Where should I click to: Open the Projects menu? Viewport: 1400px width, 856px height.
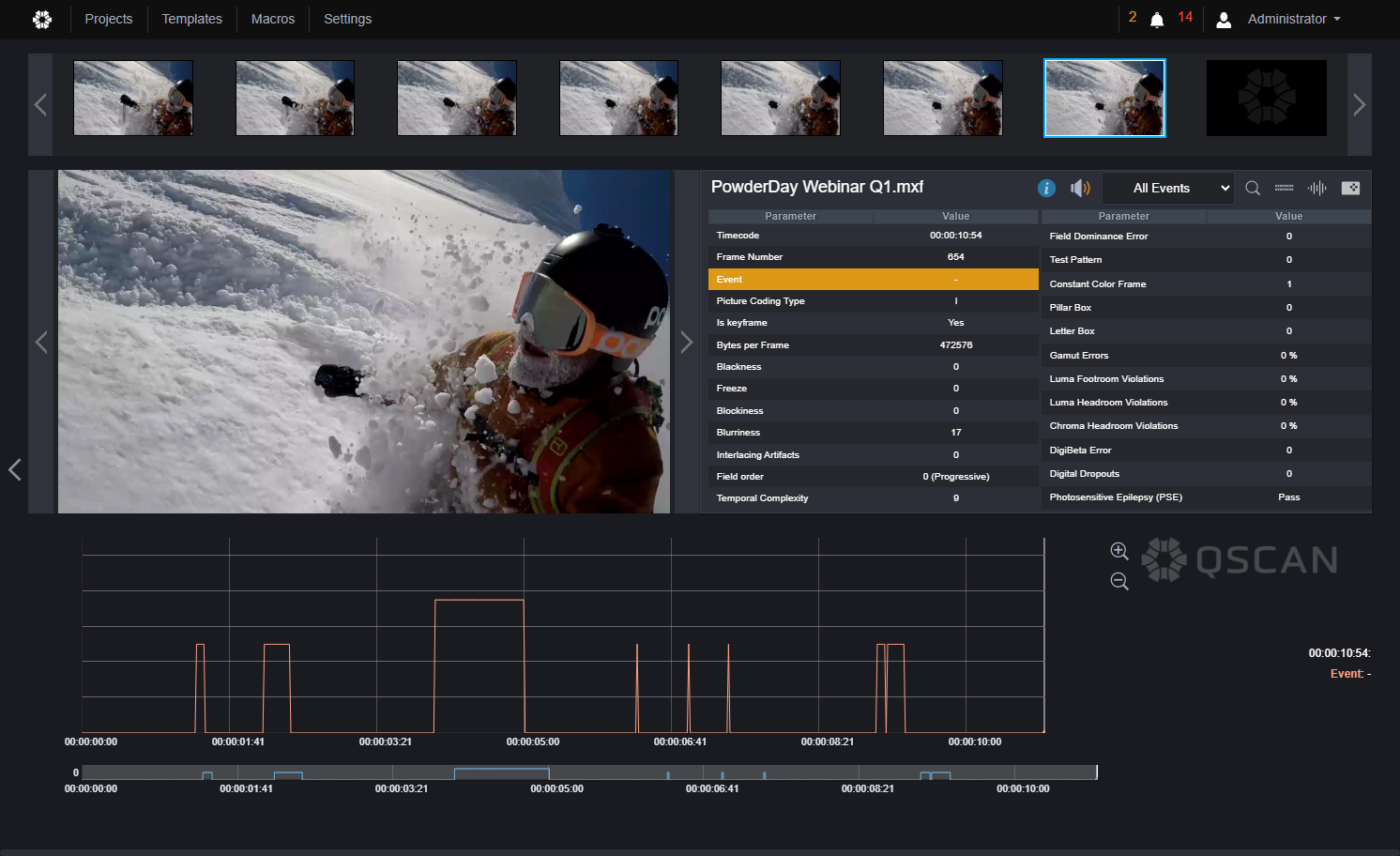(109, 19)
